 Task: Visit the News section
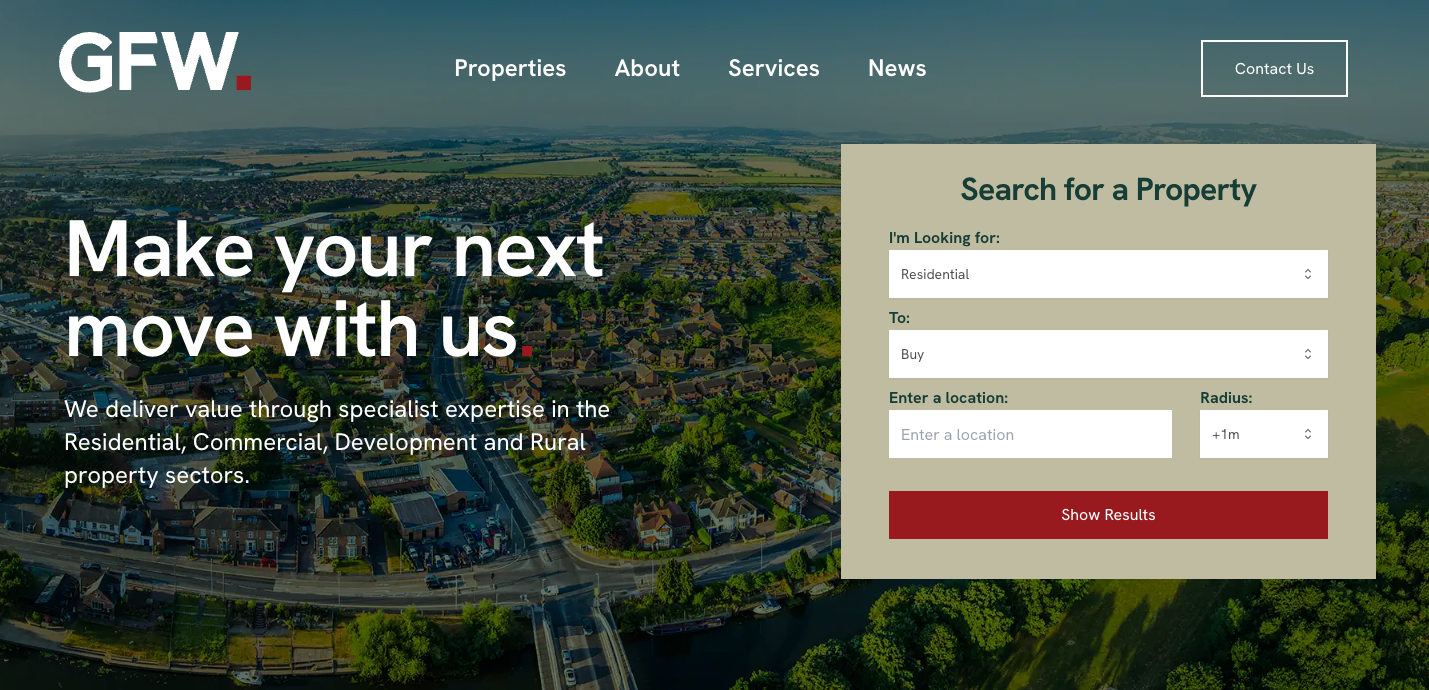point(897,68)
